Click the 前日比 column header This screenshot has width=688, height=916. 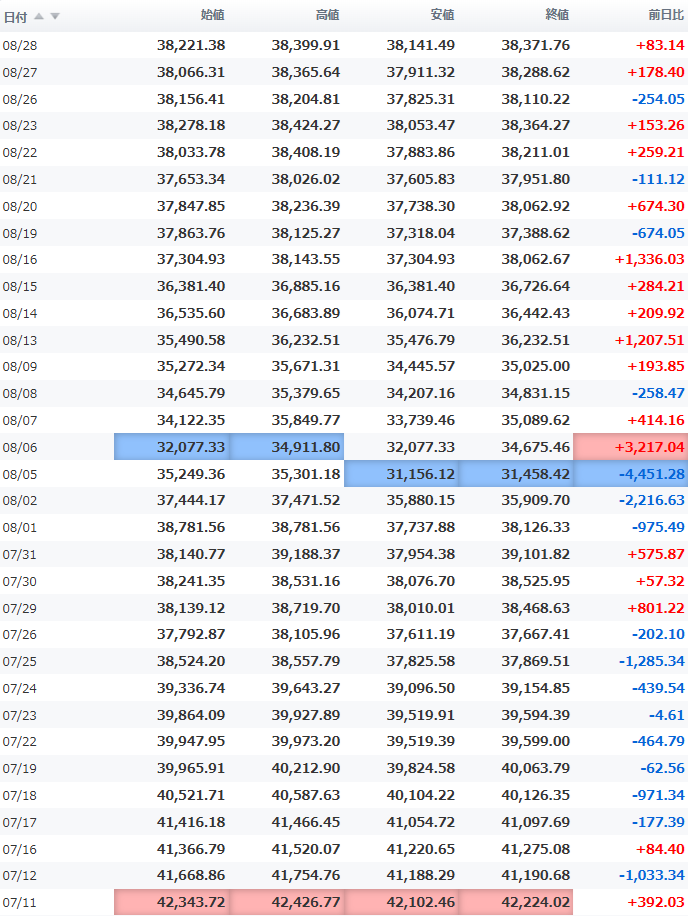(x=666, y=15)
